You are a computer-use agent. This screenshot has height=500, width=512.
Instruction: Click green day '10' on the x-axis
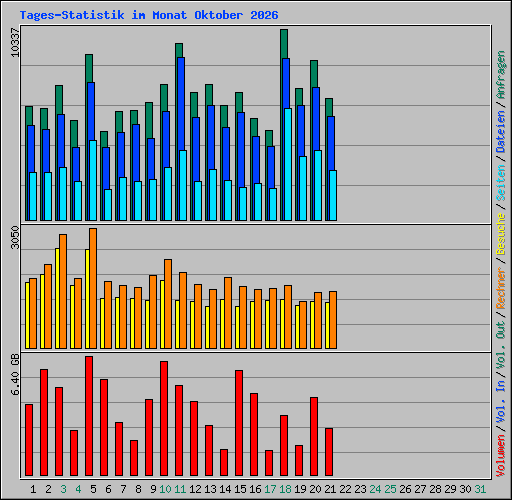[165, 489]
